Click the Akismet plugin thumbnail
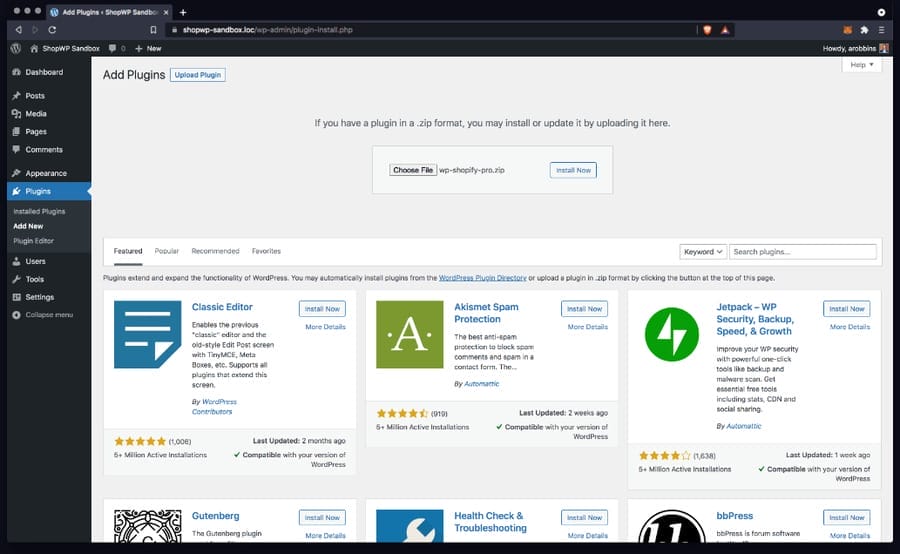This screenshot has height=554, width=900. [409, 334]
